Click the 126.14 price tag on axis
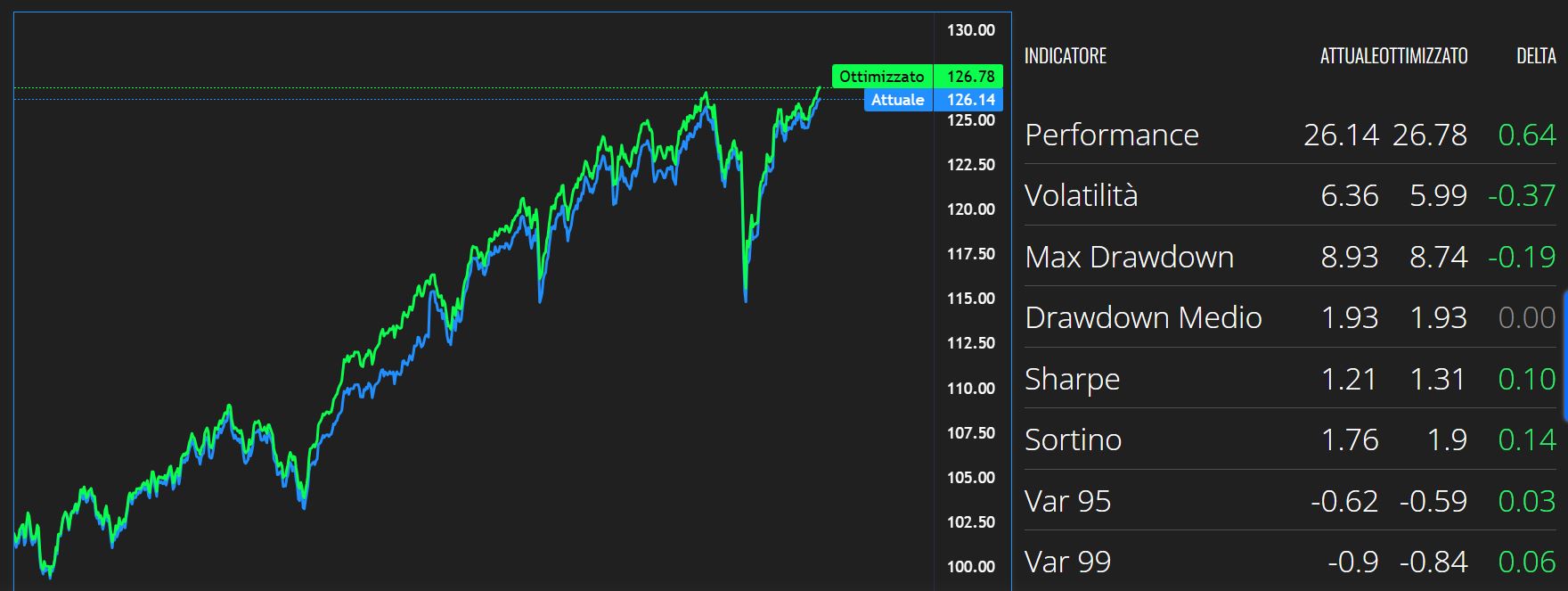 [969, 100]
